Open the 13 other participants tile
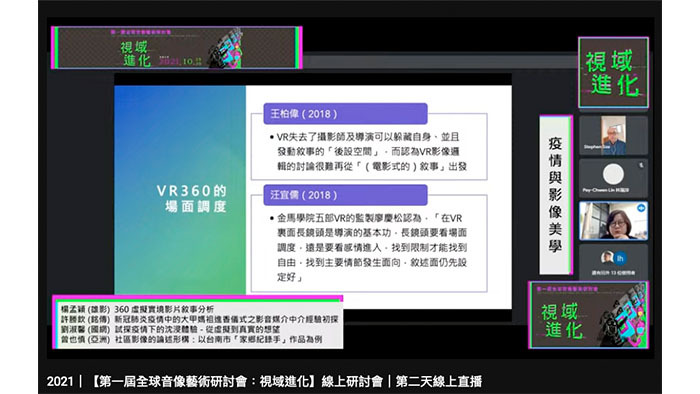 pyautogui.click(x=613, y=262)
